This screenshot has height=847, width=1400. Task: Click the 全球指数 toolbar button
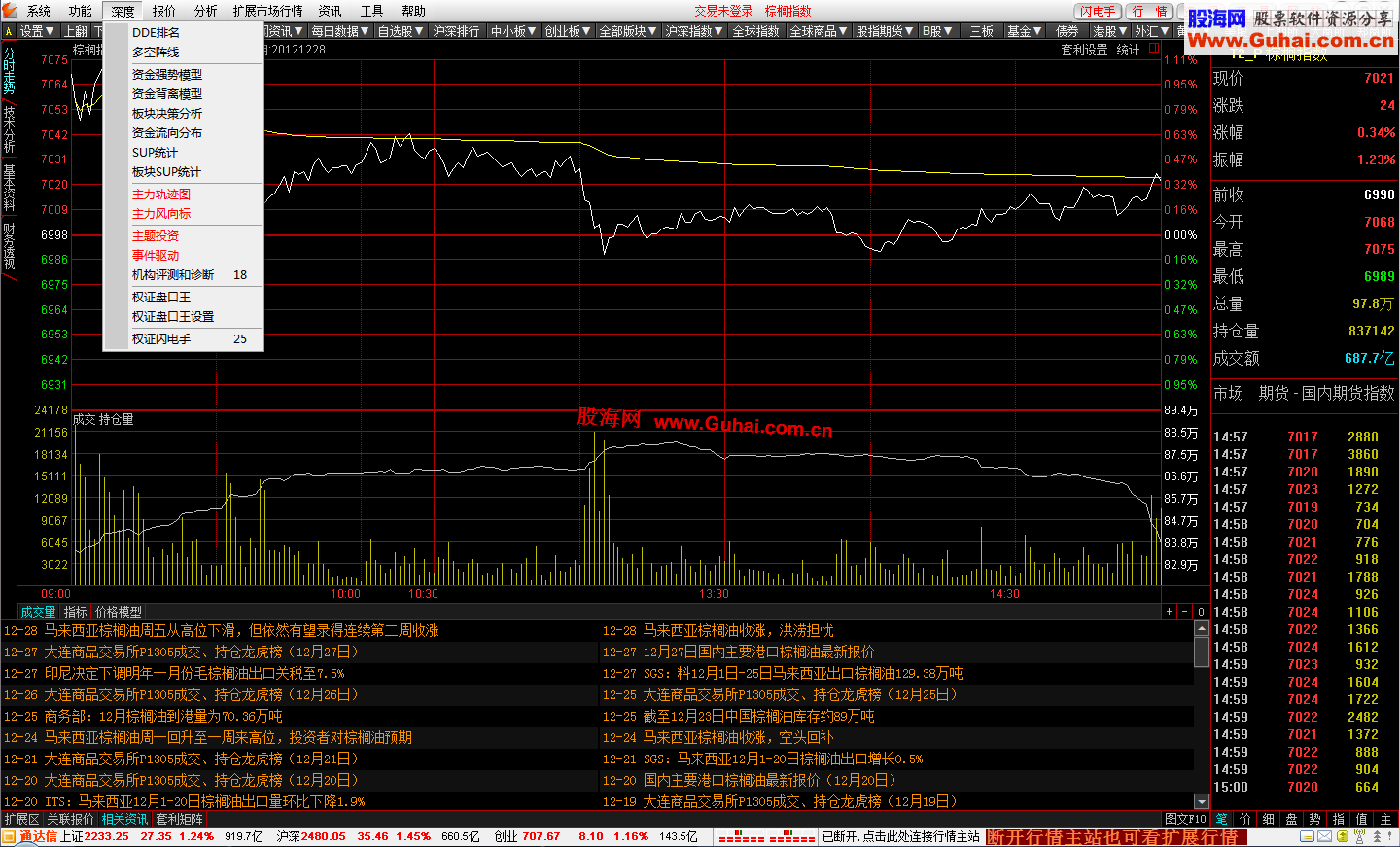point(755,31)
